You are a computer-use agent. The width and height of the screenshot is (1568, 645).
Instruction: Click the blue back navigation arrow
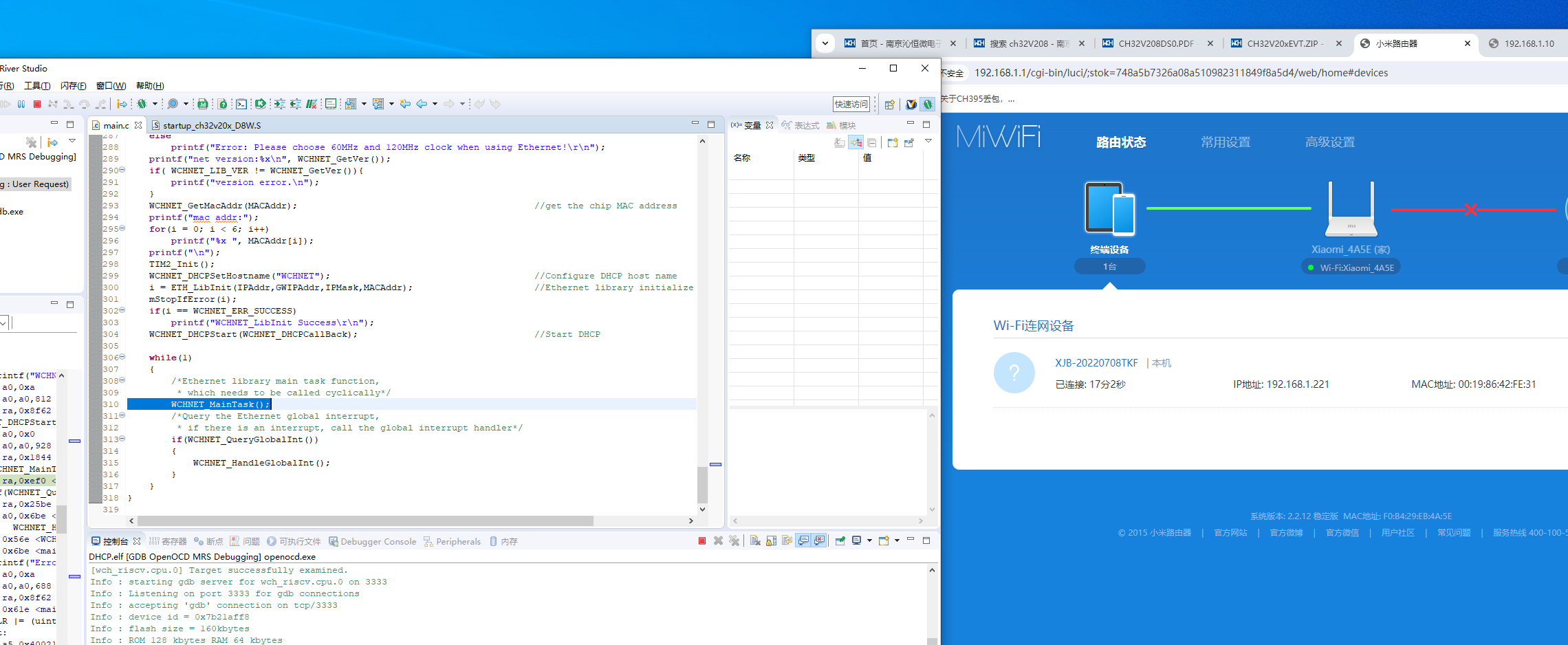pyautogui.click(x=422, y=104)
